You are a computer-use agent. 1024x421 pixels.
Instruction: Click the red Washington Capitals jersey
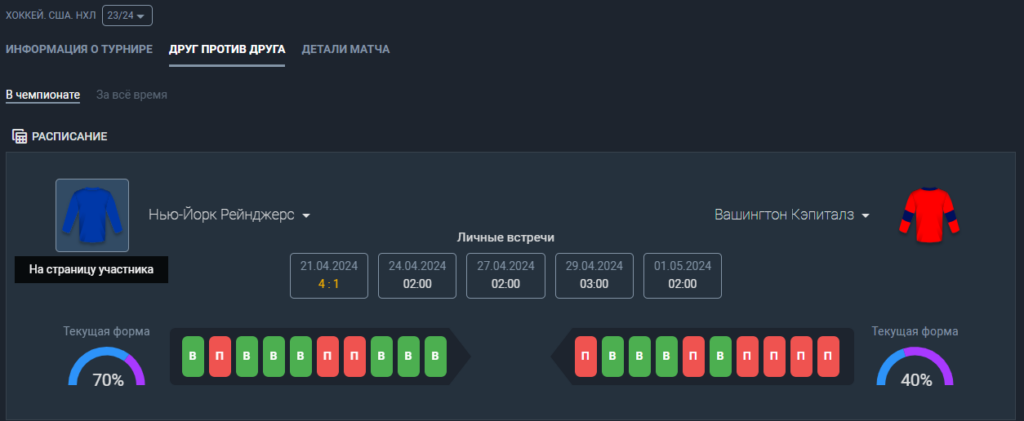pyautogui.click(x=929, y=215)
